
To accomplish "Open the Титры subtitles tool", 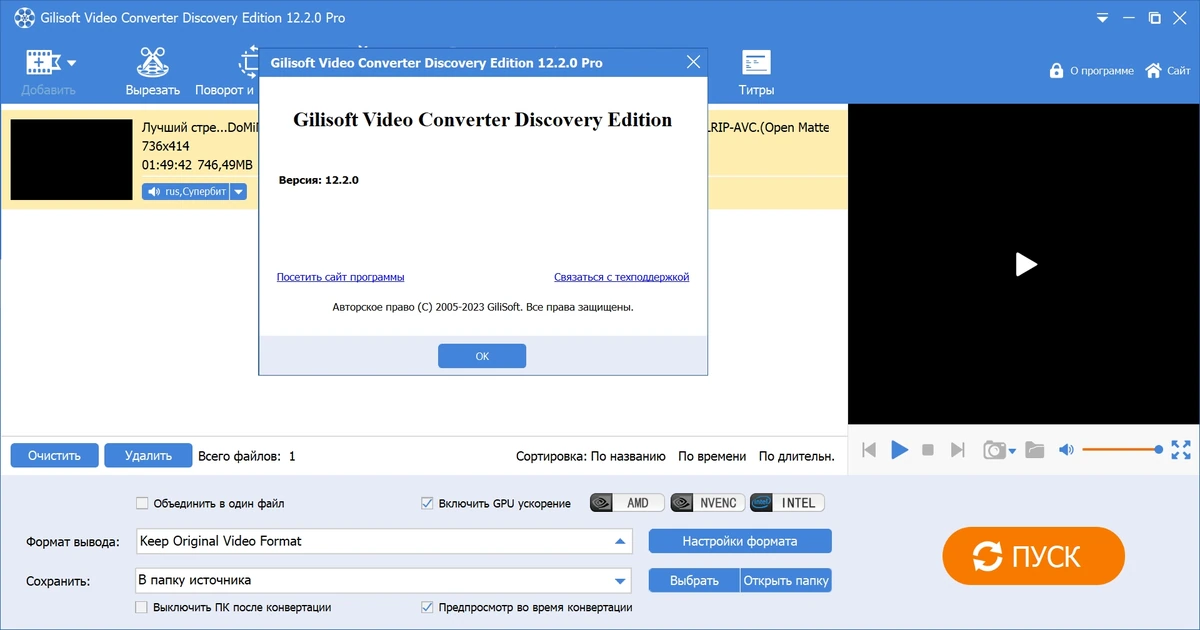I will tap(756, 71).
